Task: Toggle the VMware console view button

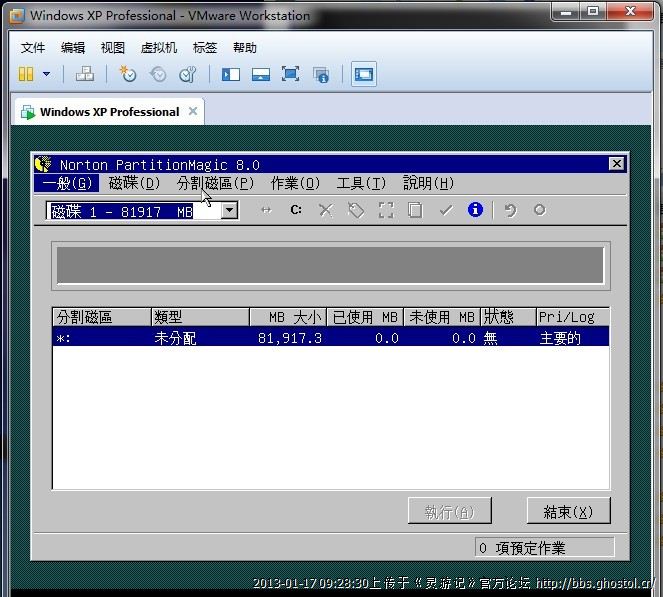Action: click(364, 74)
